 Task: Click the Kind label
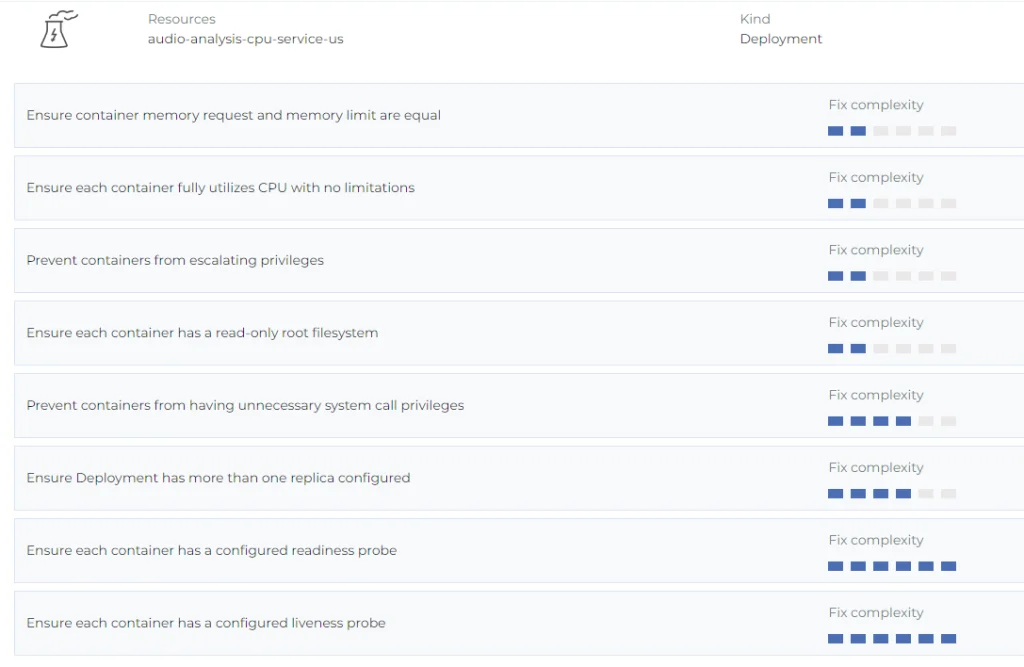(755, 19)
